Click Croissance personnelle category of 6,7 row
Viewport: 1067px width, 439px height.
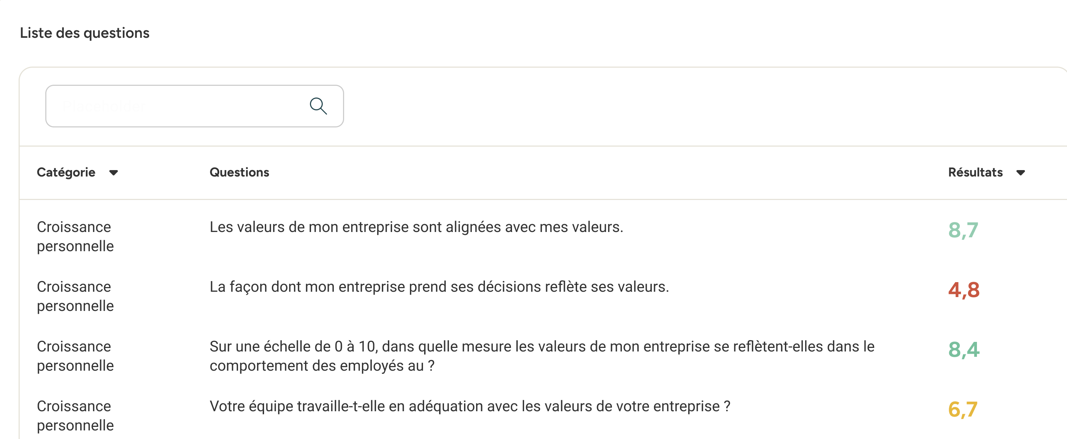coord(75,416)
